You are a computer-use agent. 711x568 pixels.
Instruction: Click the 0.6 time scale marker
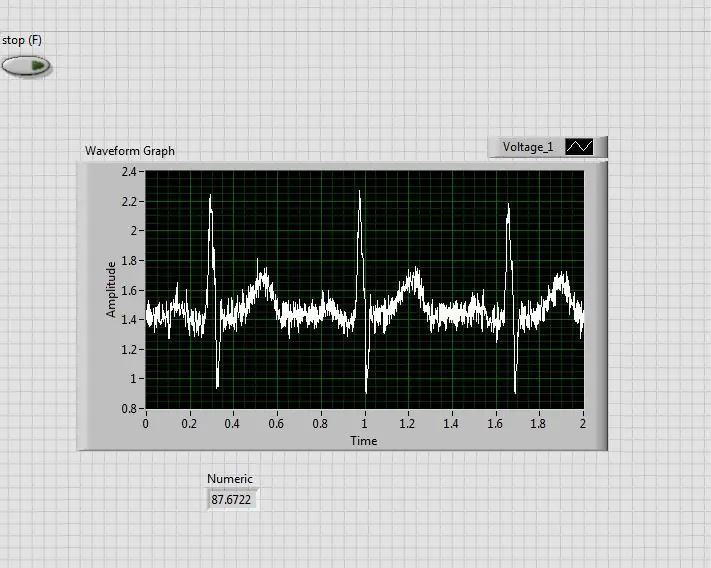click(276, 424)
